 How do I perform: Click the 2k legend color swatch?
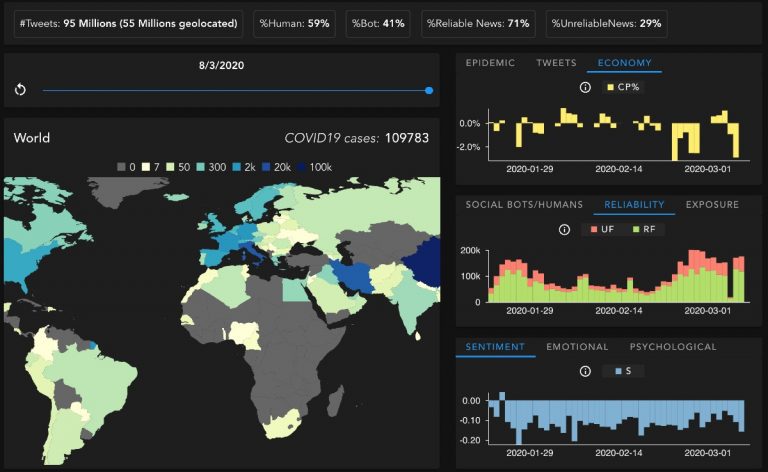pyautogui.click(x=237, y=166)
